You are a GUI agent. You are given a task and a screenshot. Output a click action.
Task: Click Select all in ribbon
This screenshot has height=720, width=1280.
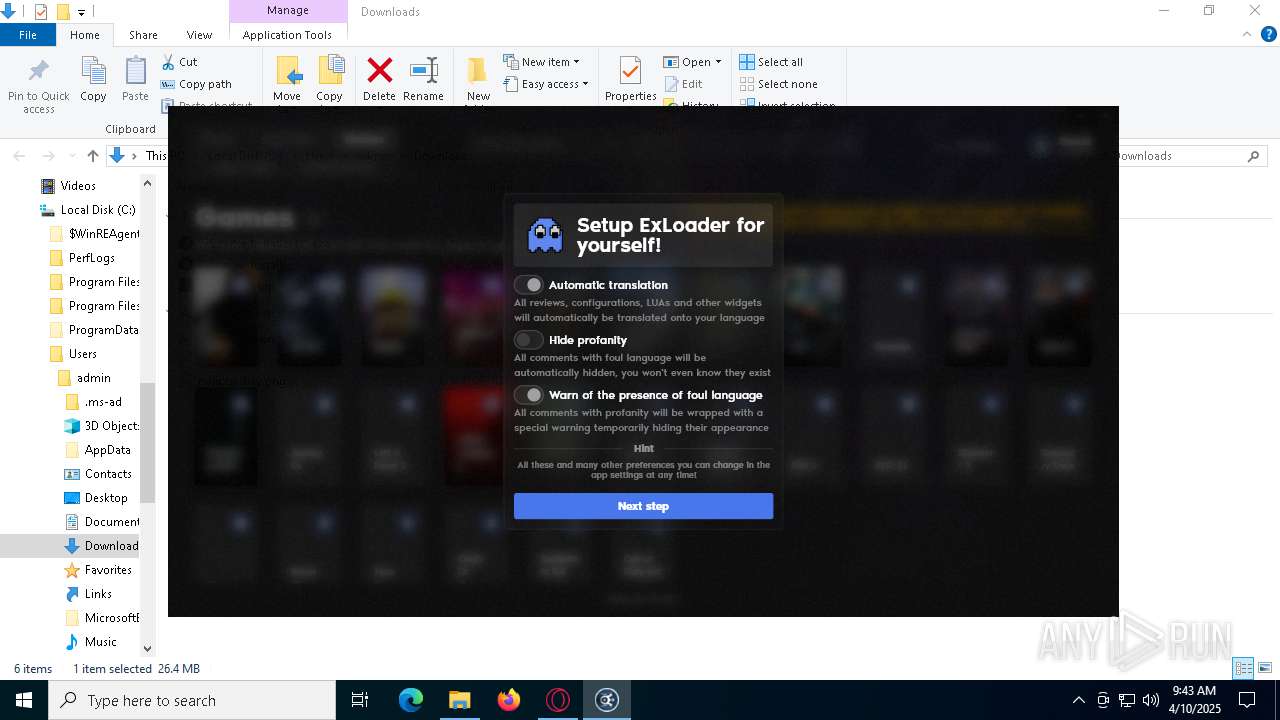[x=771, y=62]
